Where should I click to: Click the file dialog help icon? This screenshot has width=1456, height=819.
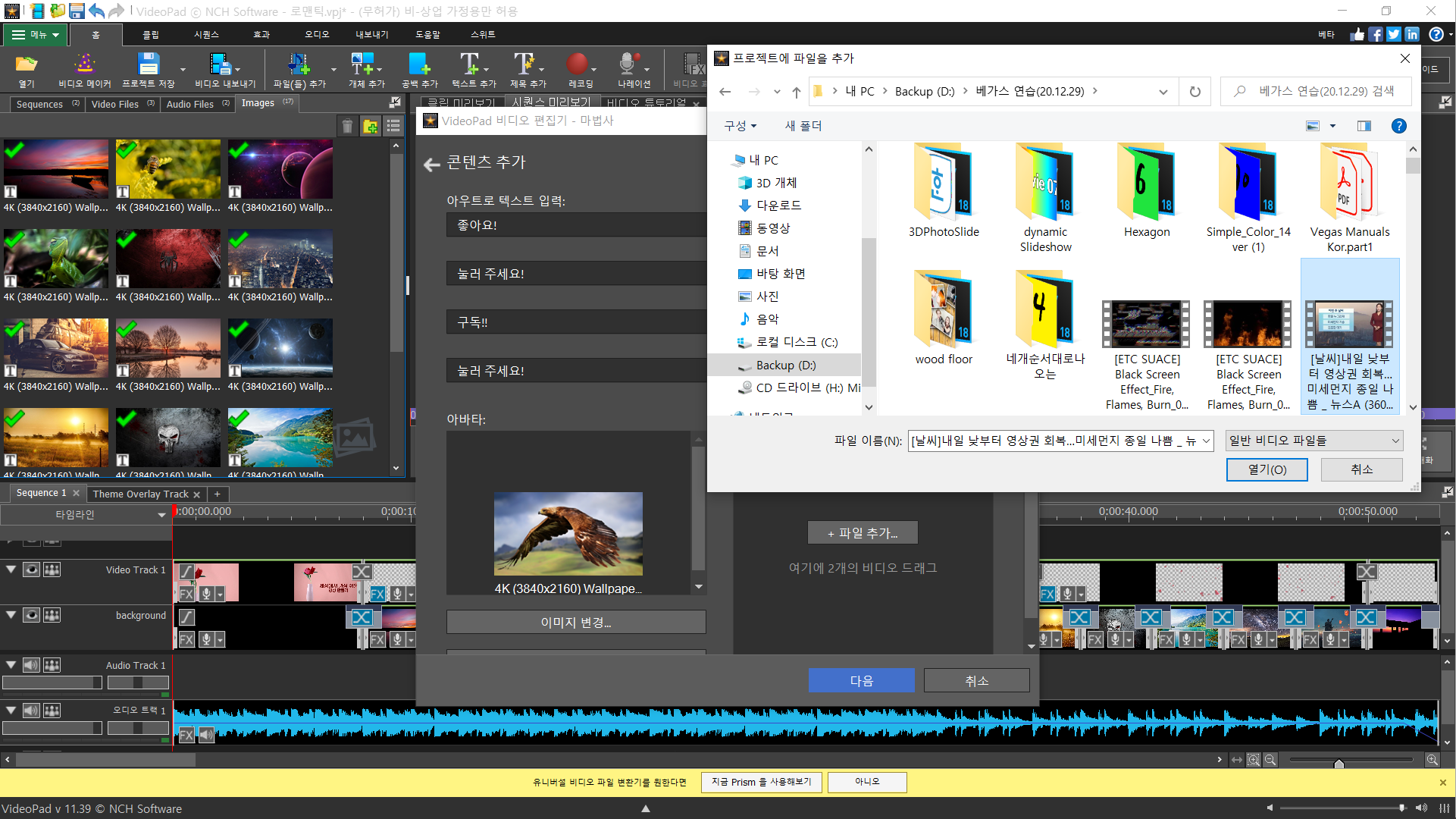click(x=1398, y=126)
